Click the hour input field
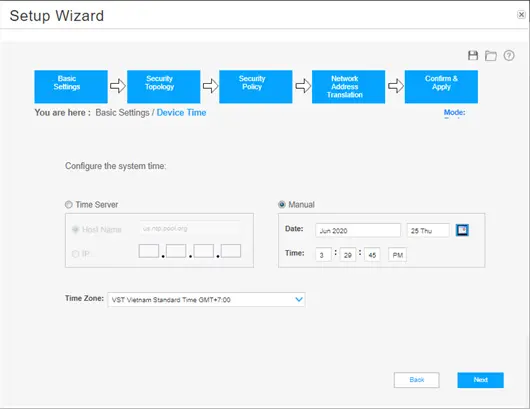530x409 pixels. point(323,255)
